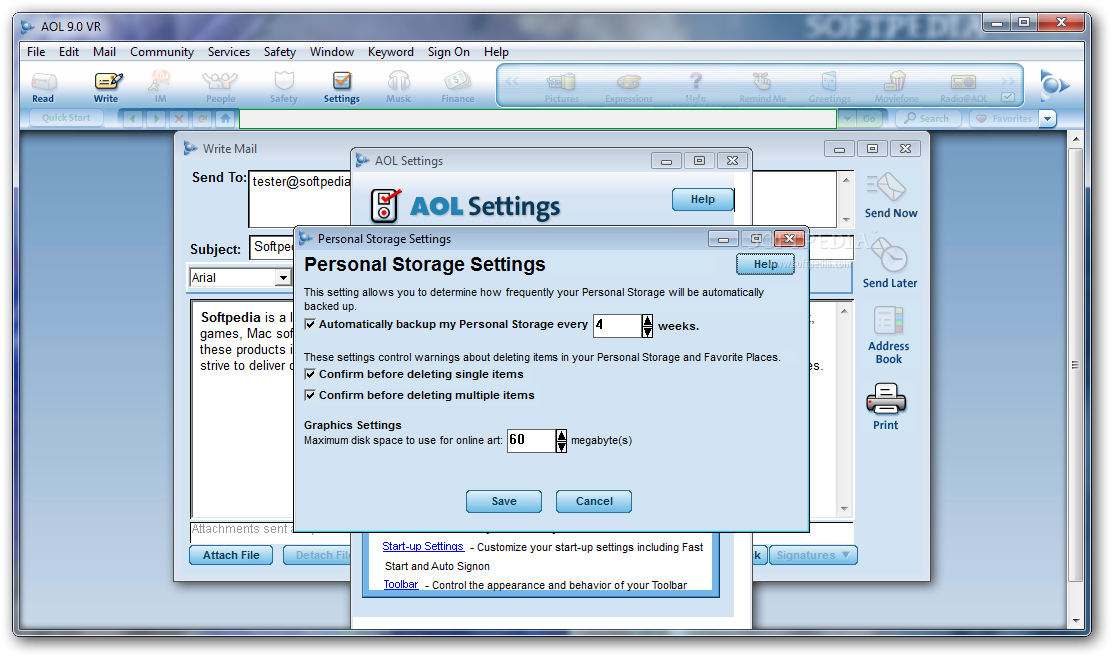Open the Sign On menu
This screenshot has height=657, width=1112.
pyautogui.click(x=448, y=52)
